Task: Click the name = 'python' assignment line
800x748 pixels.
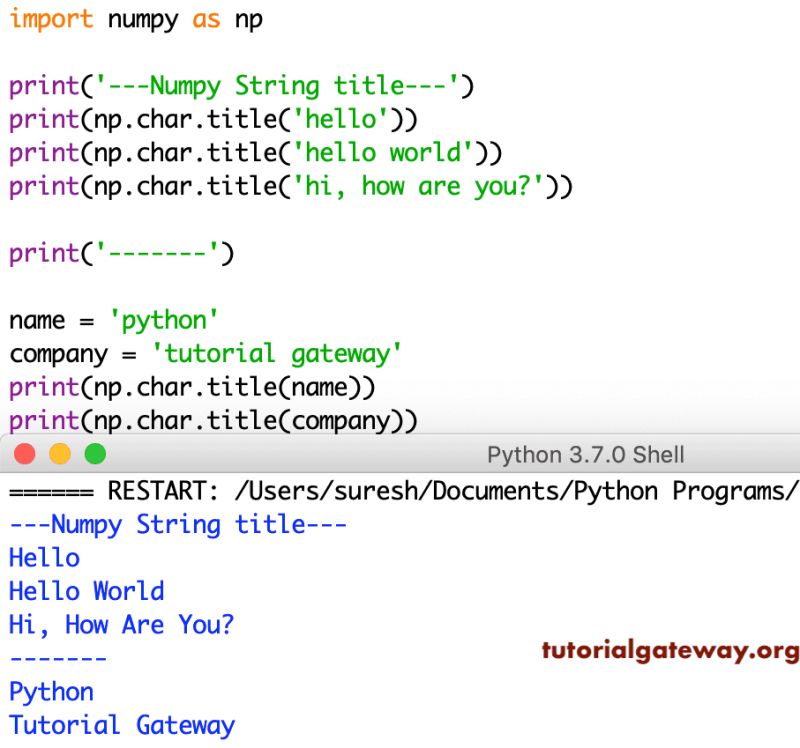Action: click(100, 319)
